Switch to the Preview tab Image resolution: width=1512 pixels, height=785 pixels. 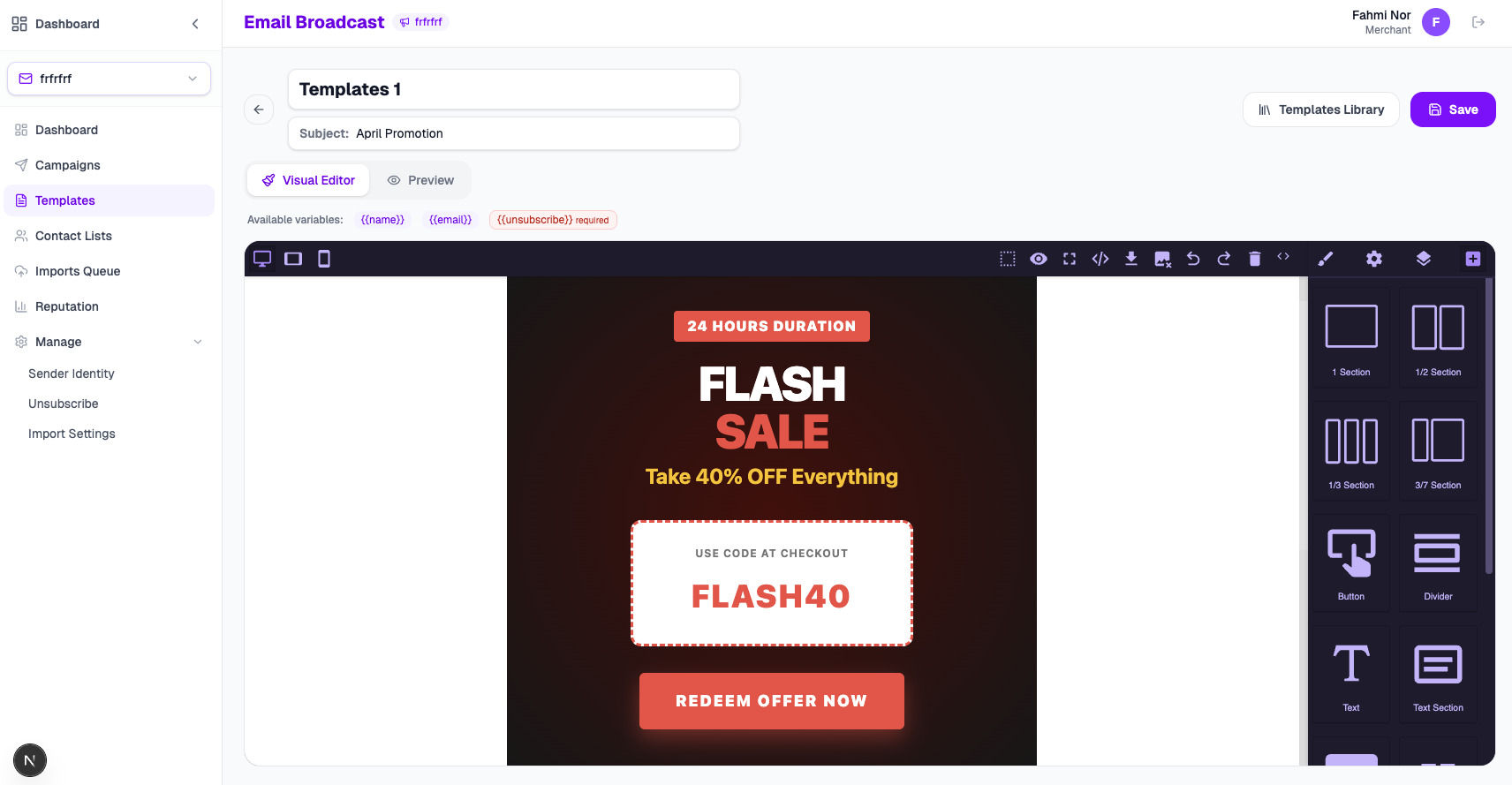pos(421,180)
